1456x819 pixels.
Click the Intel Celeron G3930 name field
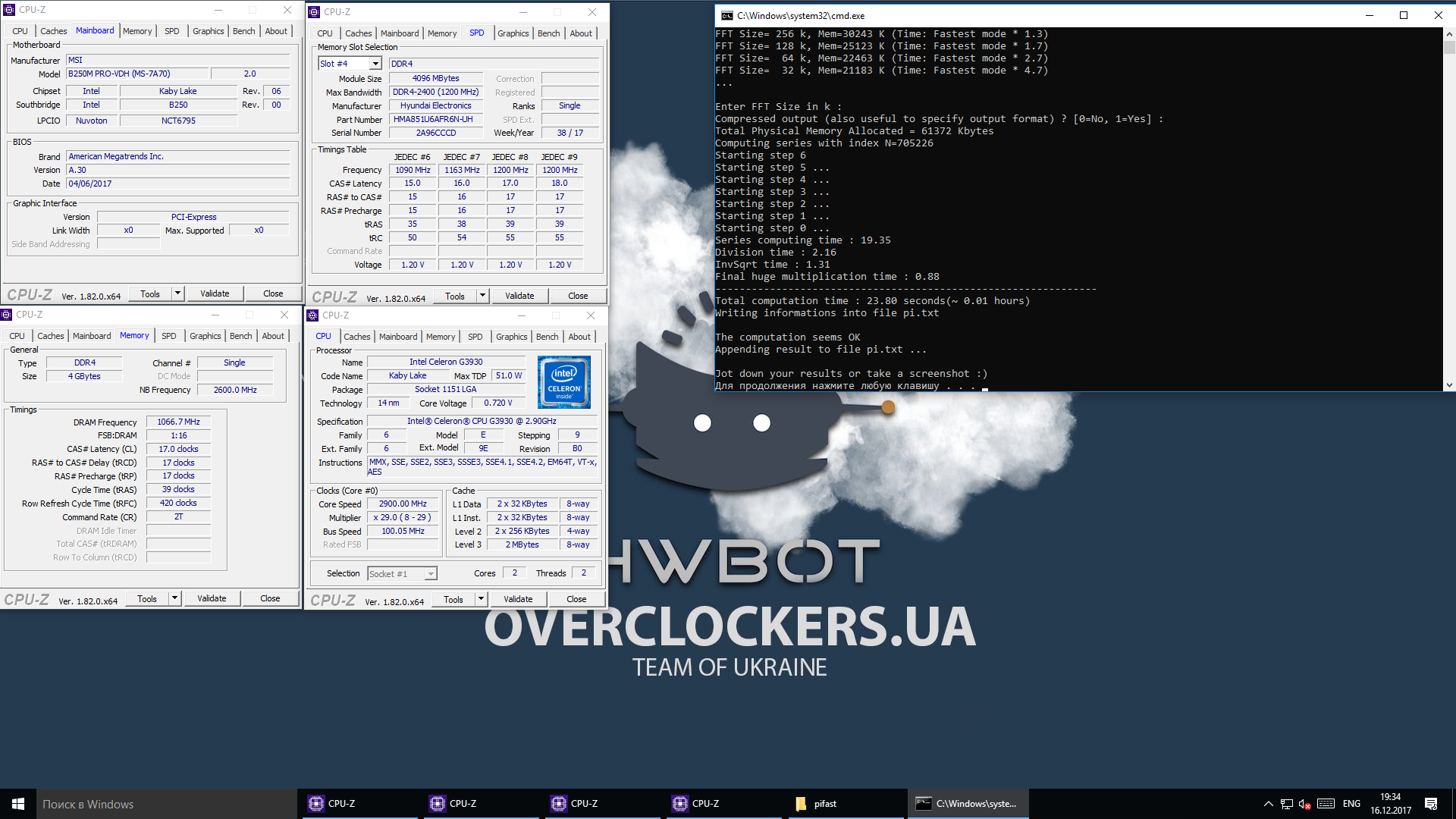pyautogui.click(x=446, y=362)
